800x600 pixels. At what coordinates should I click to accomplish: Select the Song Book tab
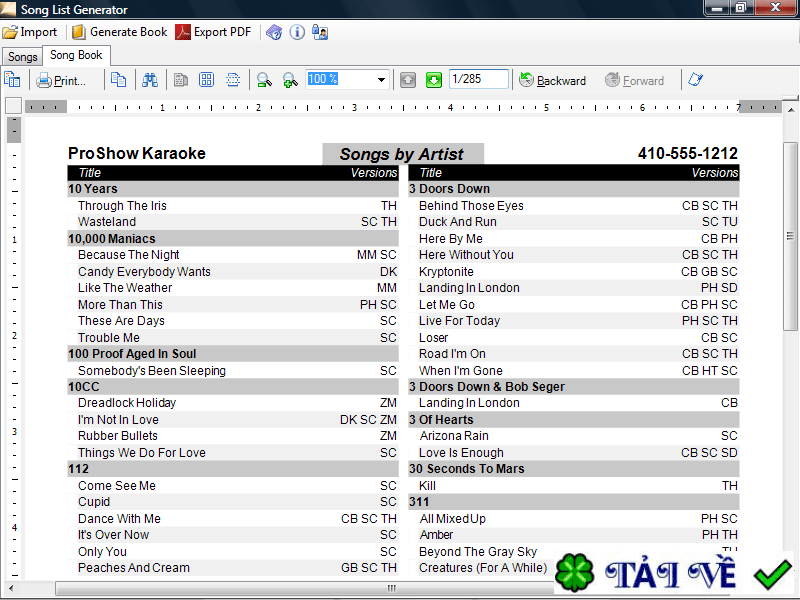(76, 56)
